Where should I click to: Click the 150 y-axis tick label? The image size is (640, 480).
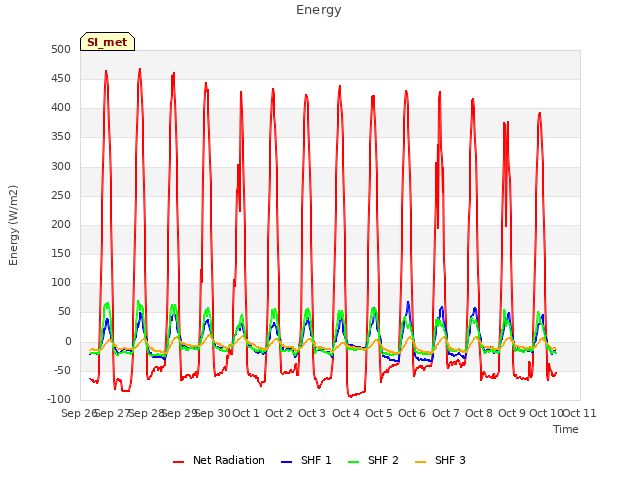61,253
